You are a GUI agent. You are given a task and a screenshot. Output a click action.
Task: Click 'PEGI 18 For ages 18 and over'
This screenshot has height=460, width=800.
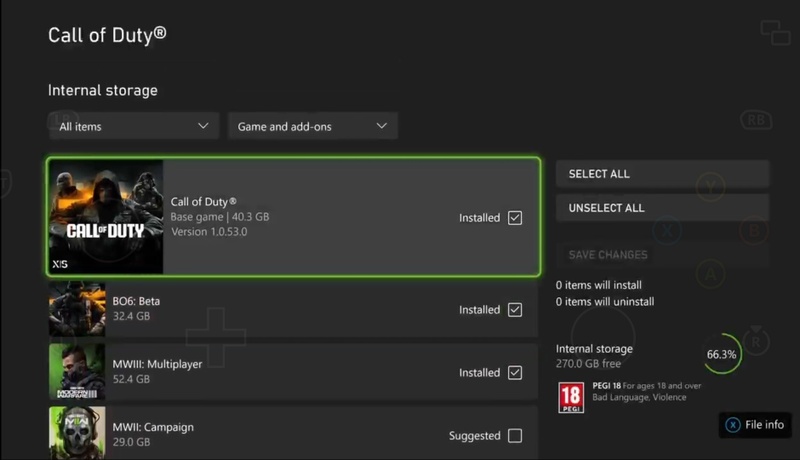click(x=647, y=386)
